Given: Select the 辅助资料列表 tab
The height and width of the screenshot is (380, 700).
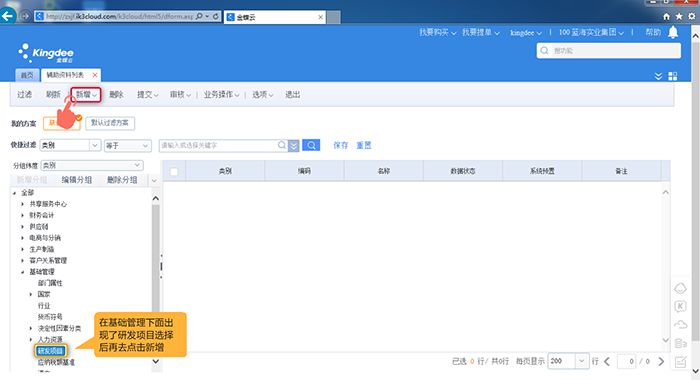Looking at the screenshot, I should coord(65,75).
